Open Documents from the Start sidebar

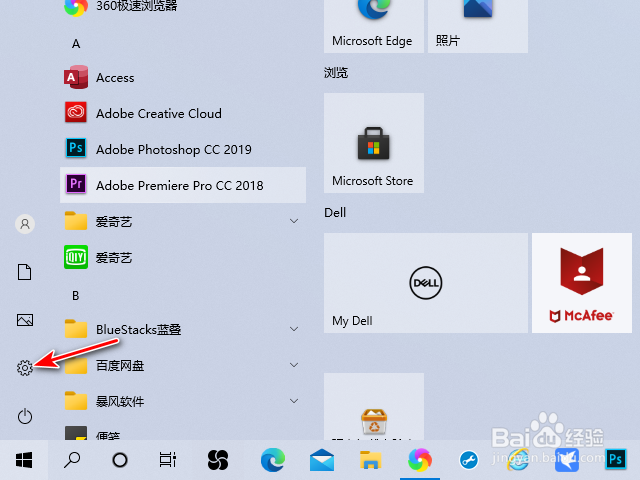(24, 272)
